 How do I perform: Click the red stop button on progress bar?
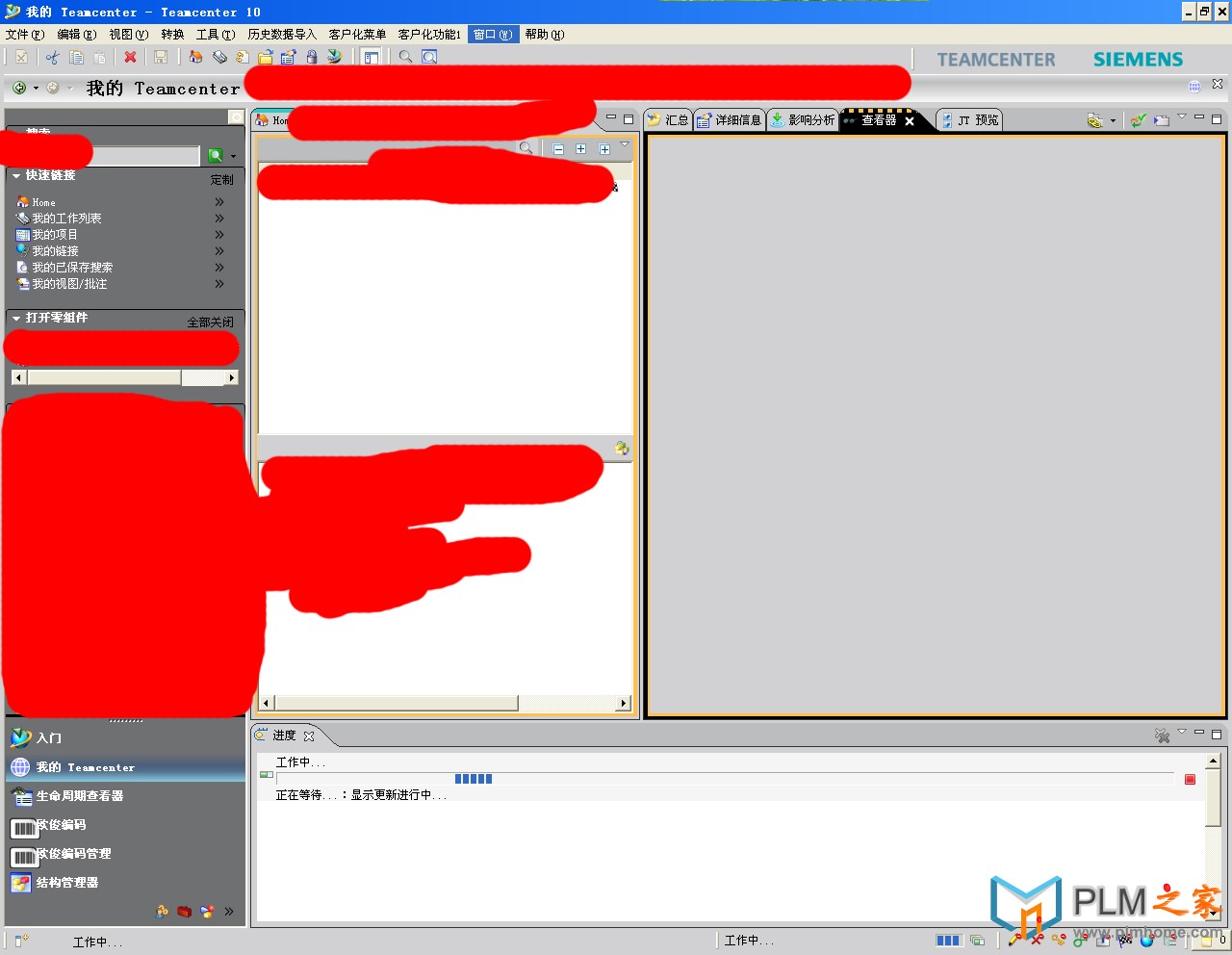point(1190,779)
